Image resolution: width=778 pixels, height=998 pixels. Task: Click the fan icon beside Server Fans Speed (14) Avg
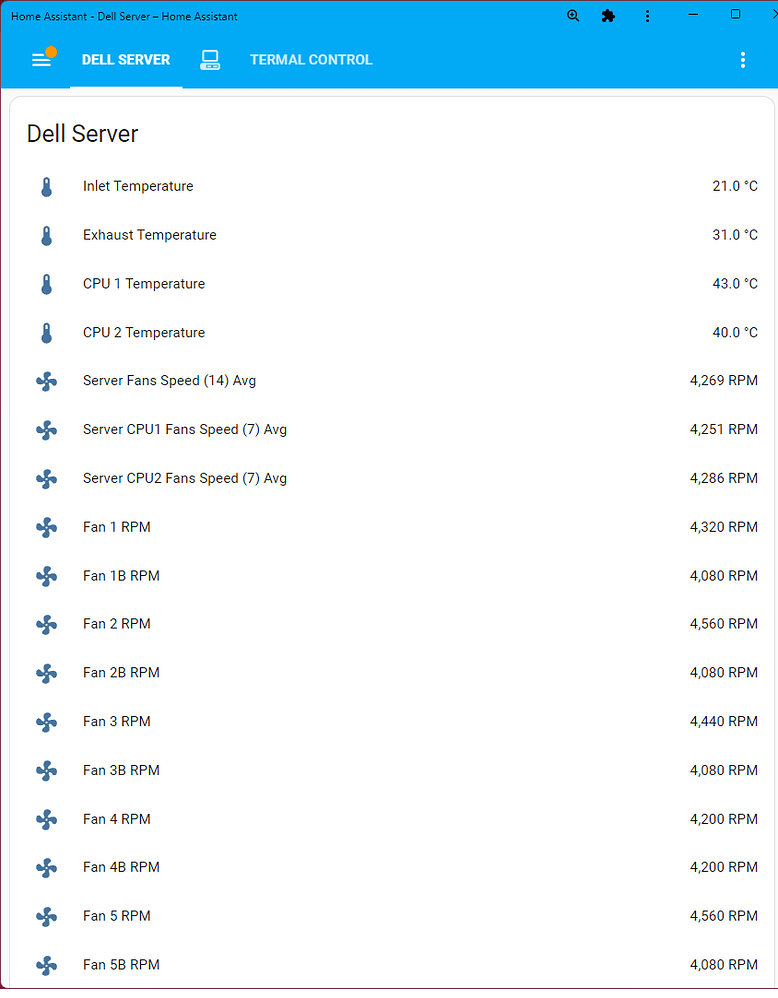pyautogui.click(x=46, y=381)
